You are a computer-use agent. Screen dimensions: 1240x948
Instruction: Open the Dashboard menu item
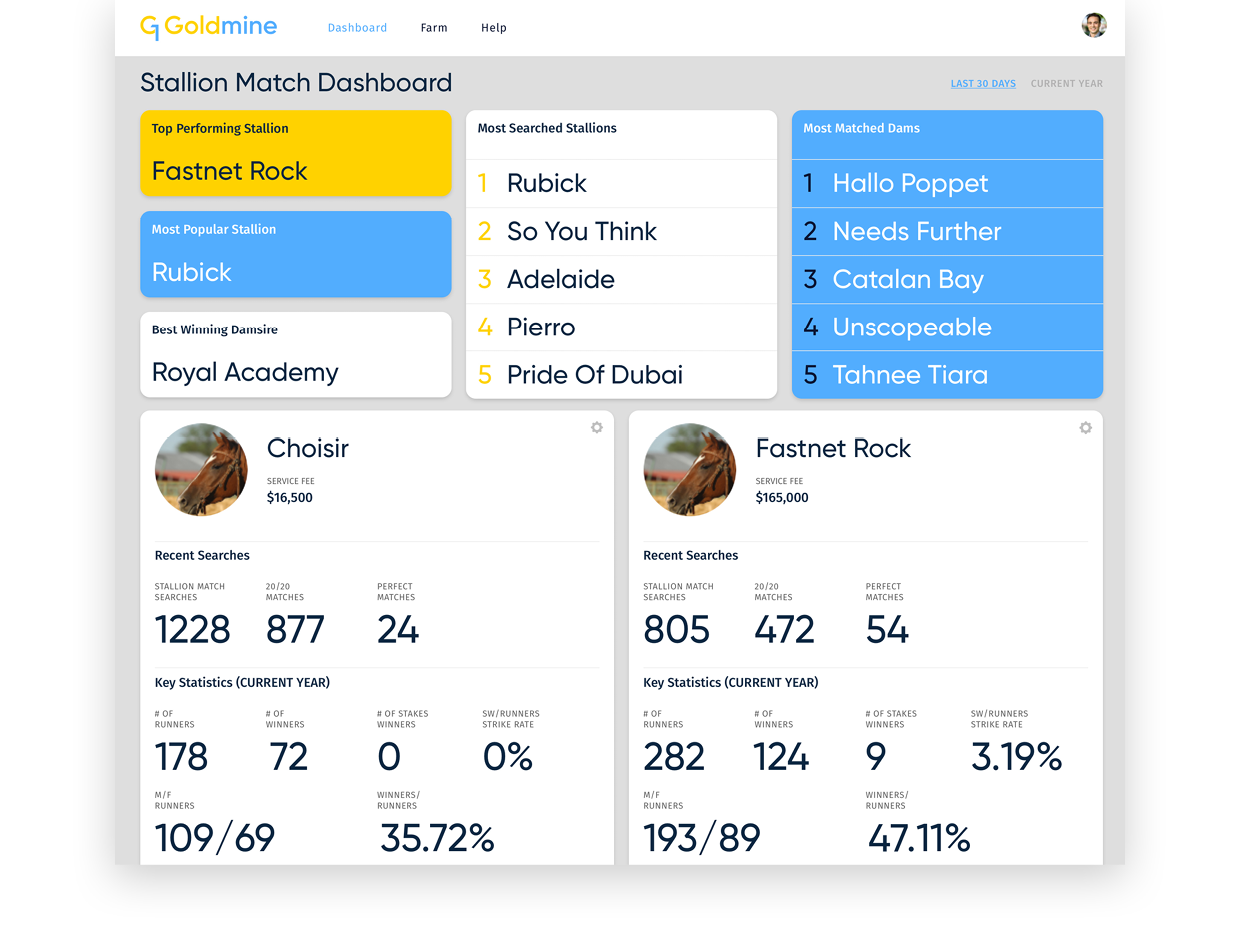pyautogui.click(x=357, y=28)
